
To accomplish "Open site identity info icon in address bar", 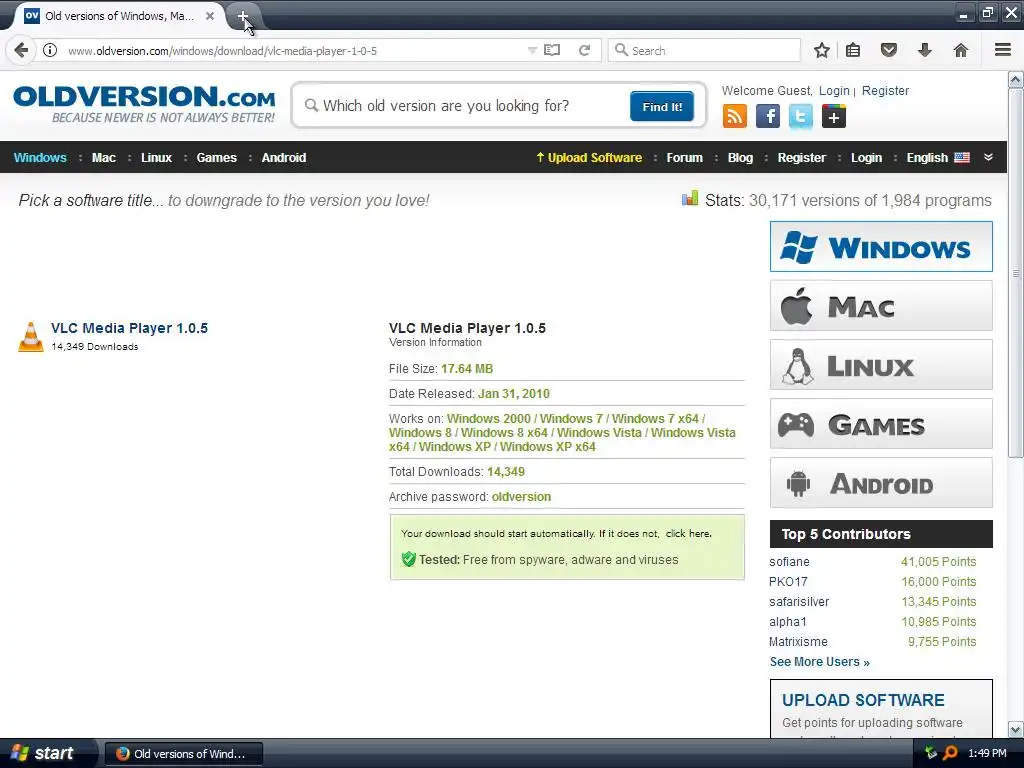I will pos(50,50).
